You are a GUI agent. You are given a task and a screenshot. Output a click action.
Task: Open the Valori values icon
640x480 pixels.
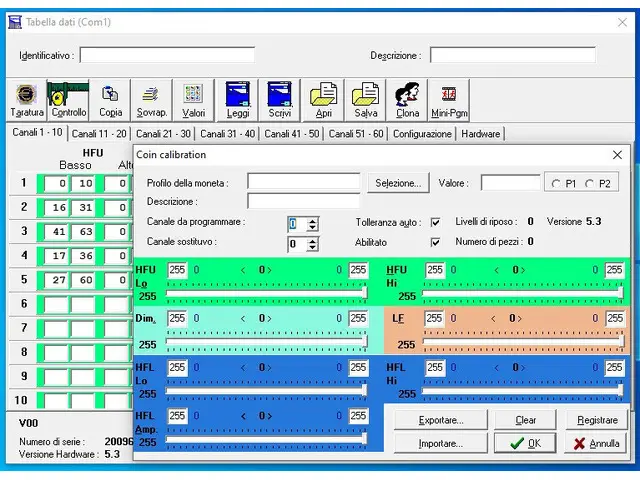(193, 100)
